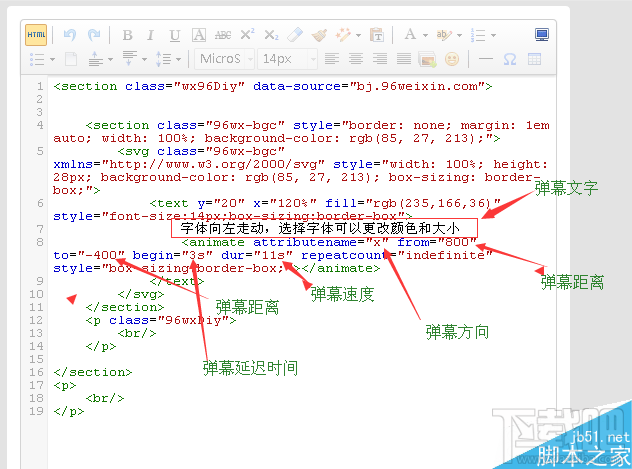Open the spacing-before dropdown arrow
This screenshot has width=632, height=469.
tap(110, 60)
